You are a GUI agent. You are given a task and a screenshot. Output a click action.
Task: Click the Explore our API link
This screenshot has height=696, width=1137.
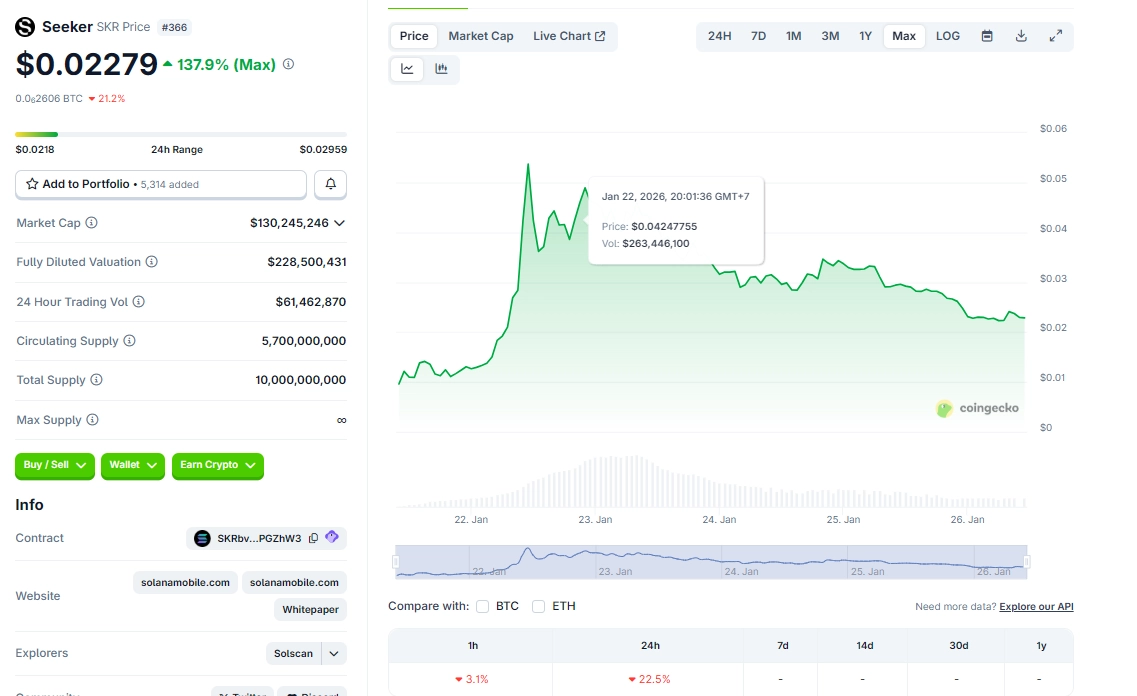(x=1035, y=606)
